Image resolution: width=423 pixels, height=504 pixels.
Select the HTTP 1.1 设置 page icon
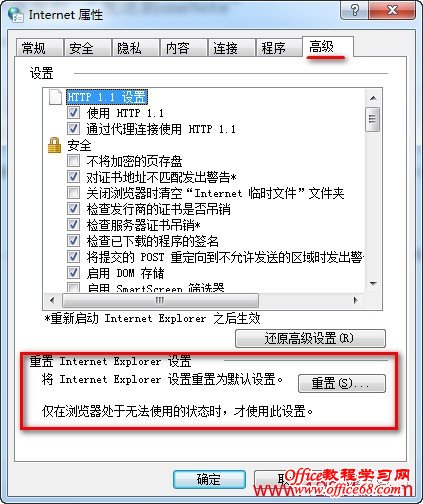click(x=55, y=97)
